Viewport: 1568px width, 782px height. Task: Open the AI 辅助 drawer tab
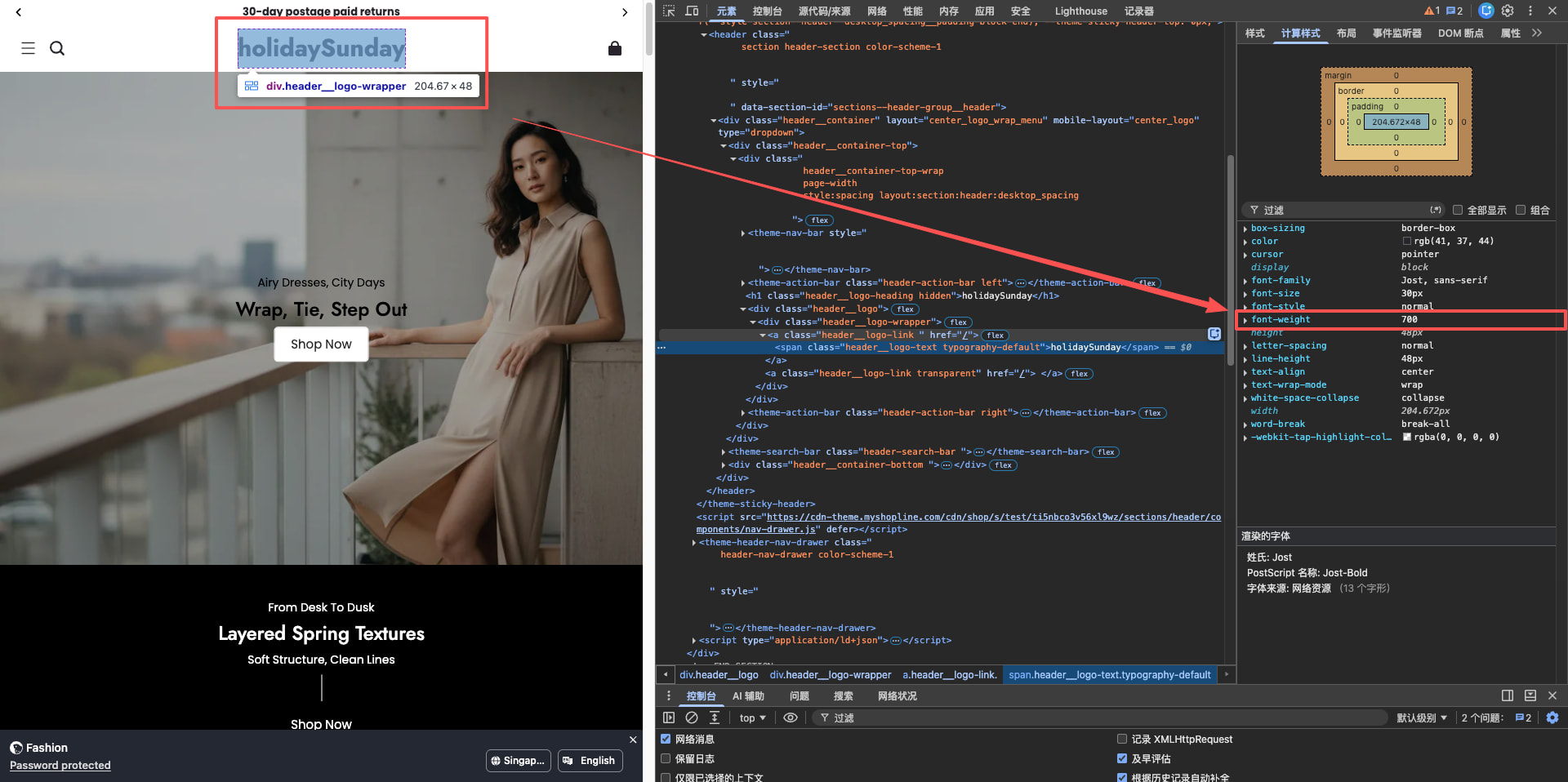coord(748,695)
